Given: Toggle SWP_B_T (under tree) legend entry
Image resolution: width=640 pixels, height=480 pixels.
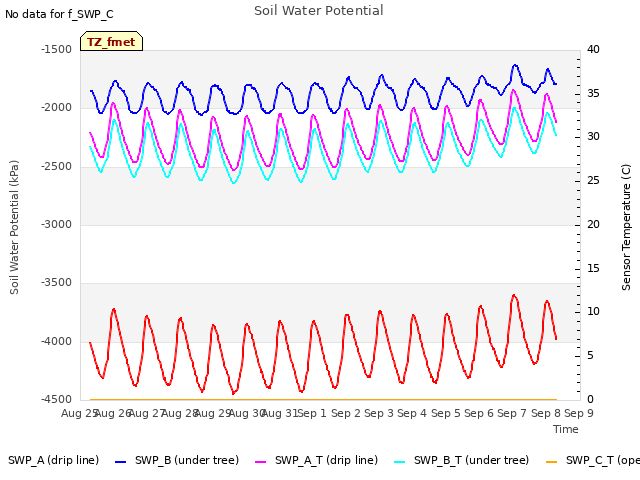Looking at the screenshot, I should [x=461, y=460].
